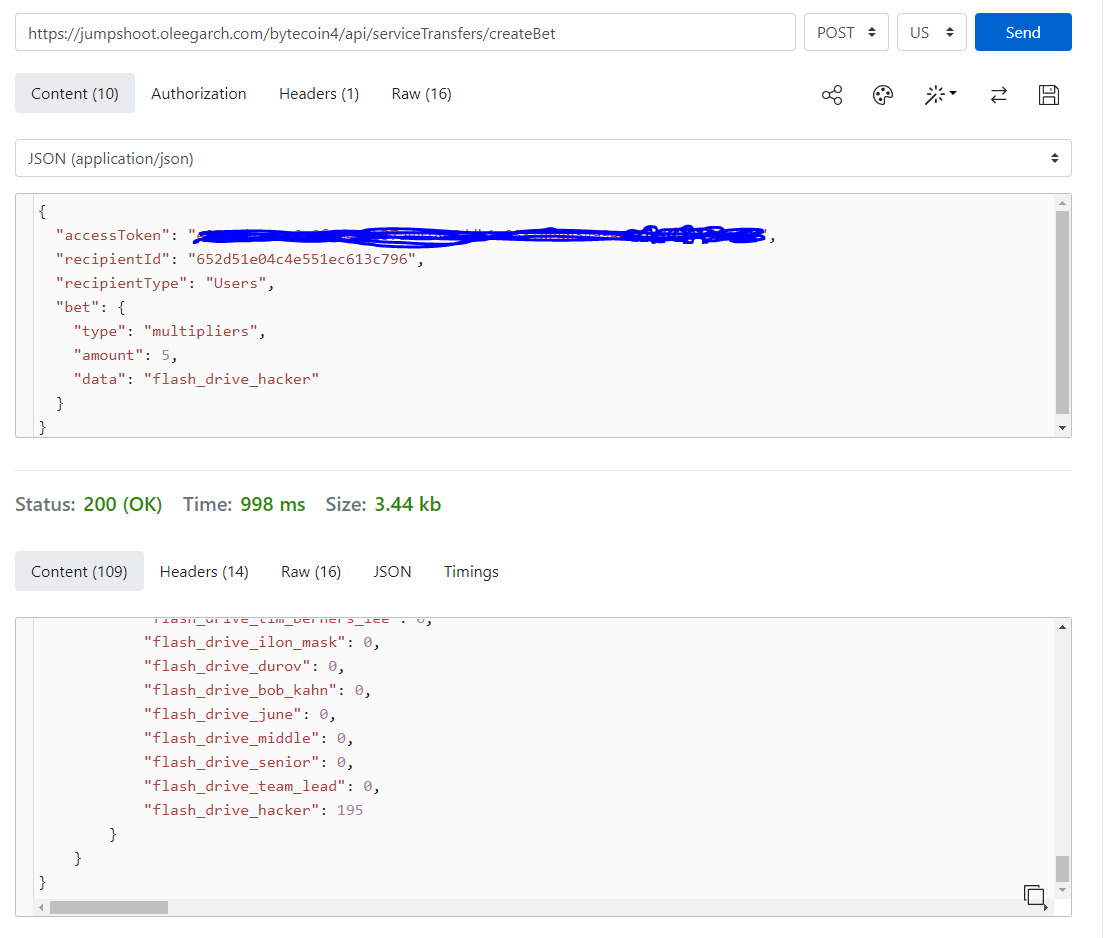Click the request body vertical scrollbar thumb

pos(1062,313)
